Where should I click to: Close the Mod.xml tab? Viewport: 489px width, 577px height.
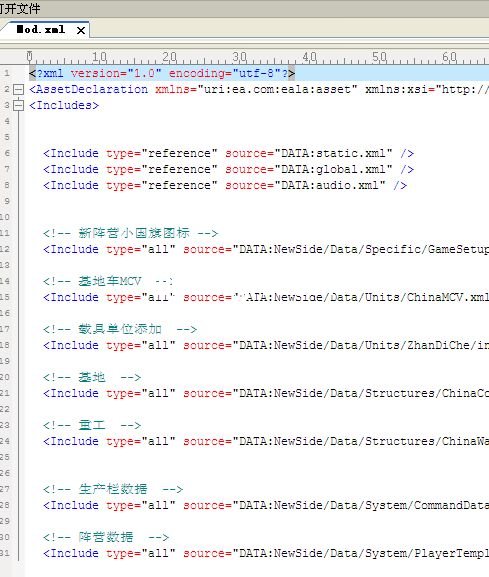[81, 30]
